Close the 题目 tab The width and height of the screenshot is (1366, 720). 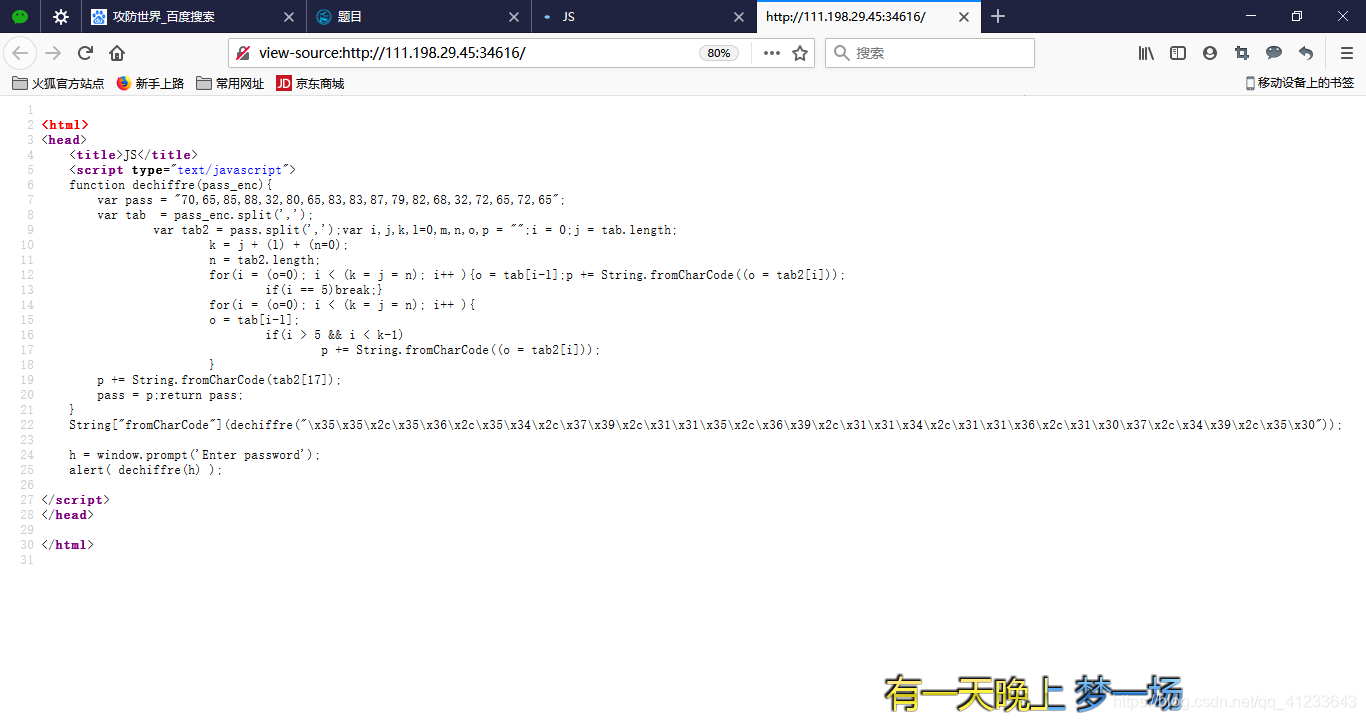pos(514,17)
